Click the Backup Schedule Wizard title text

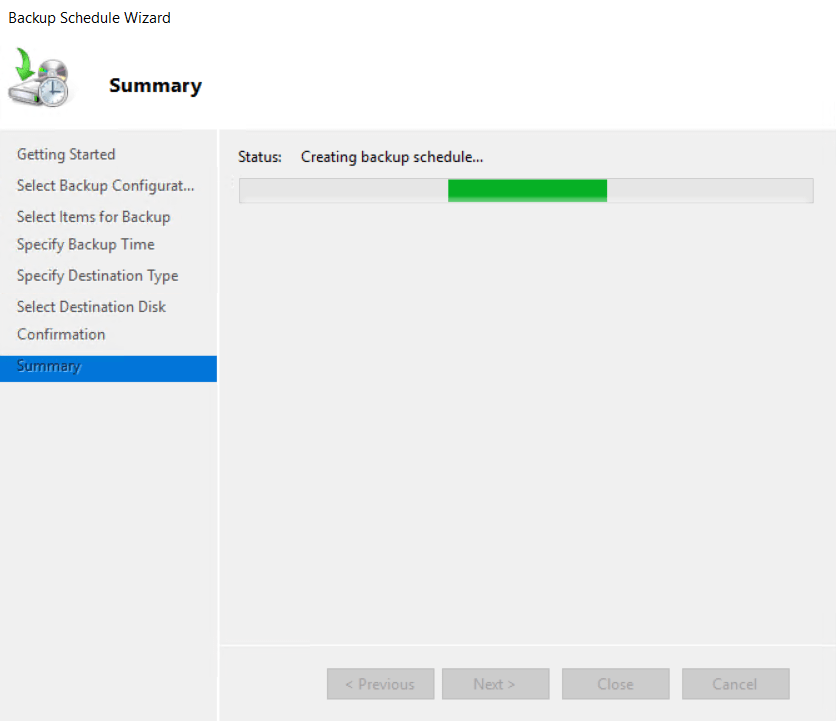point(89,18)
